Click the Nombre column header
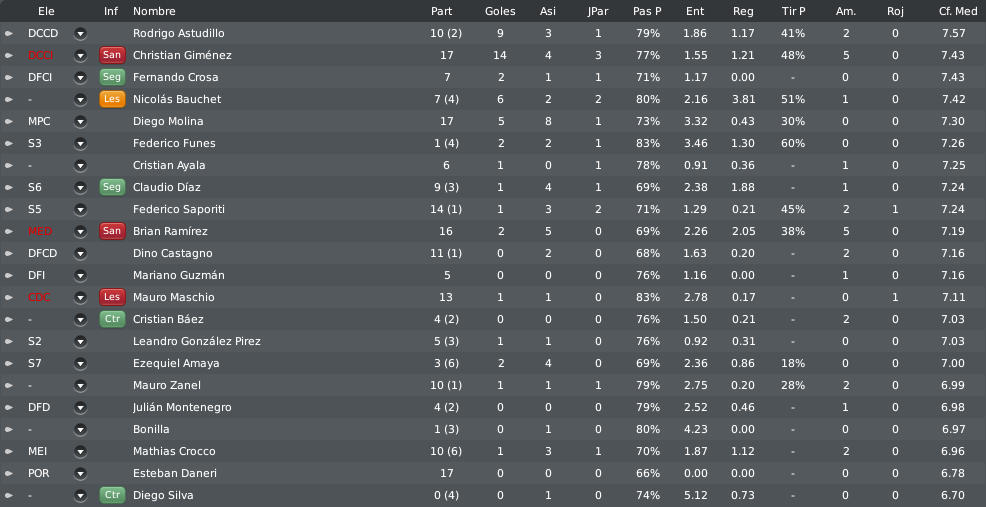Image resolution: width=986 pixels, height=507 pixels. 154,11
